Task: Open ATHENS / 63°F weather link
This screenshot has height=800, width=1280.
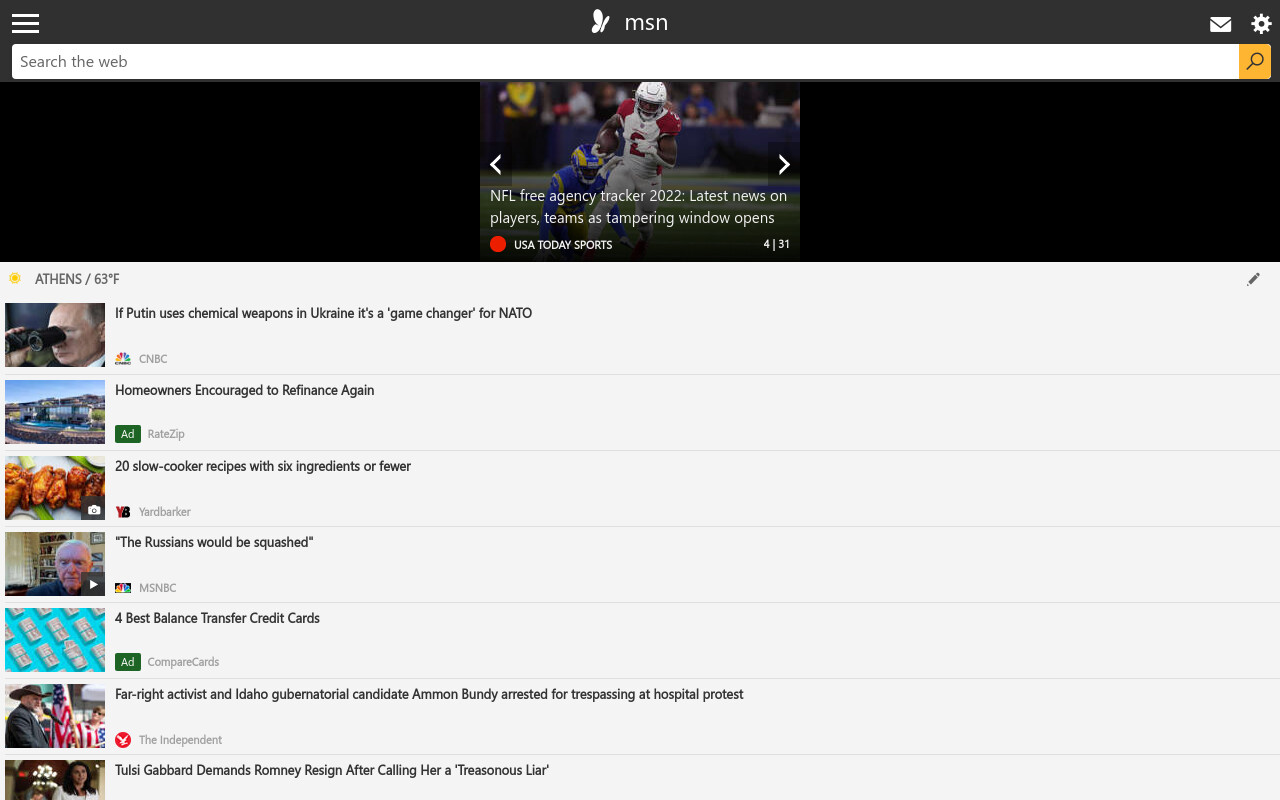Action: (x=77, y=279)
